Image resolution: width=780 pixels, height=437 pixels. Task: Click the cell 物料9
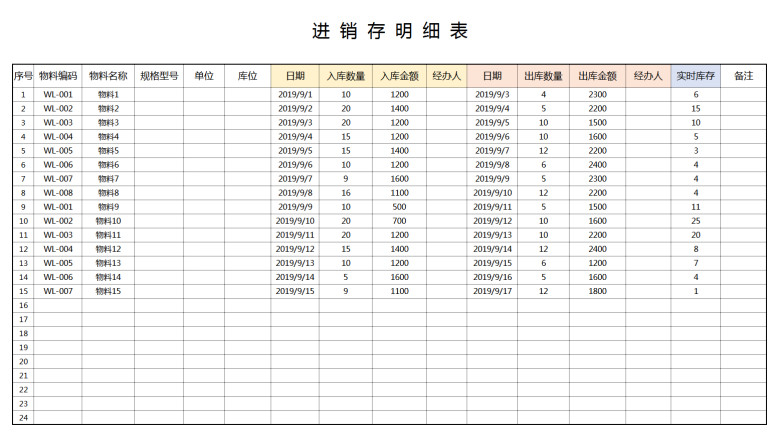coord(108,207)
